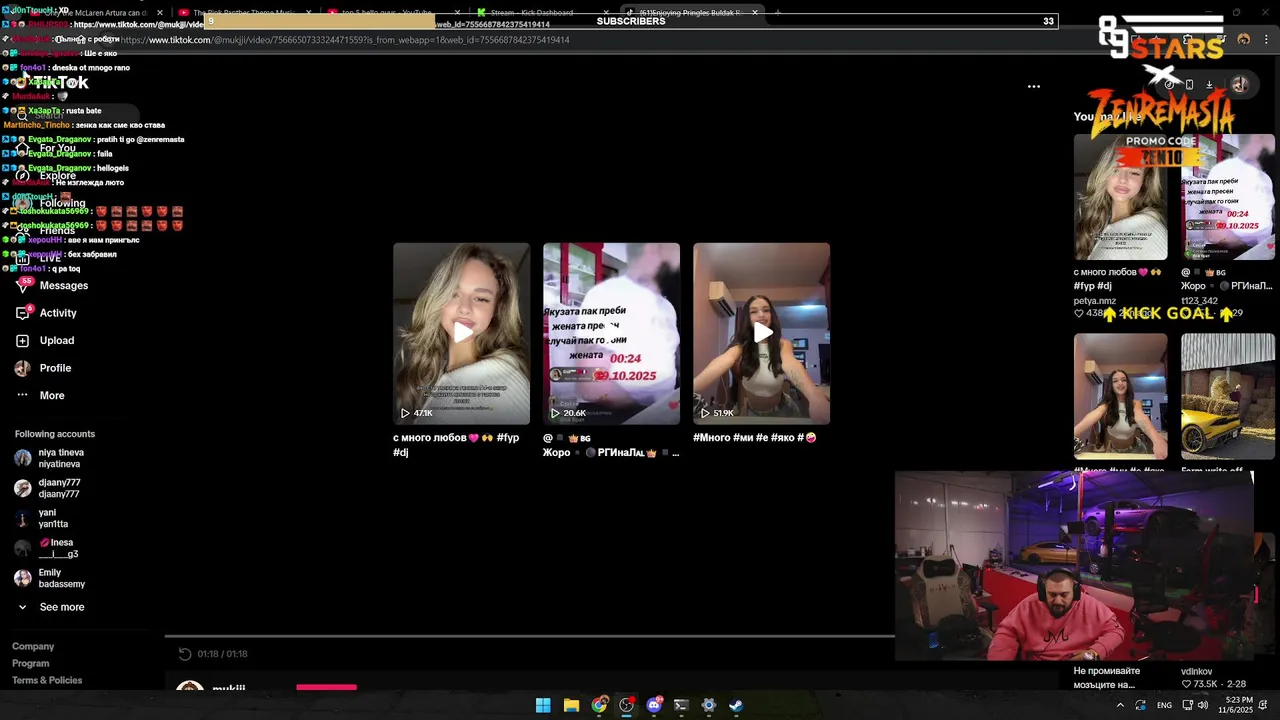Open the Activity notifications icon
1280x720 pixels.
(22, 313)
